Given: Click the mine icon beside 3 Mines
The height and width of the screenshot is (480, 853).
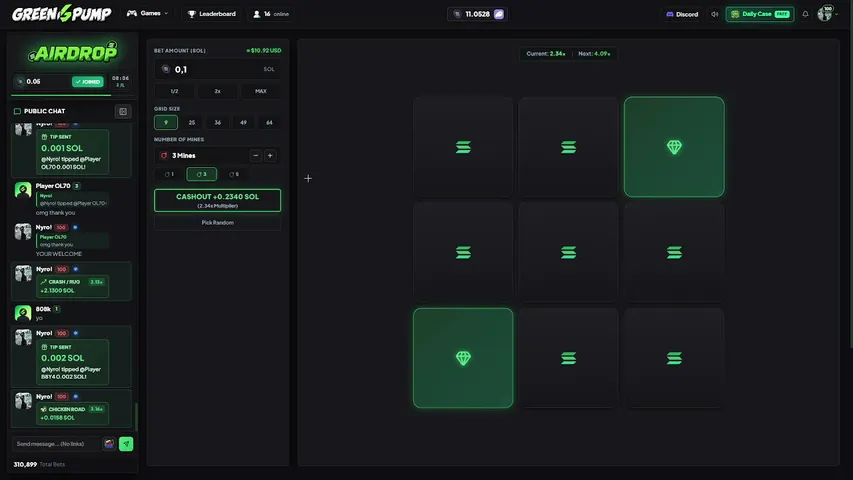Looking at the screenshot, I should [x=164, y=156].
